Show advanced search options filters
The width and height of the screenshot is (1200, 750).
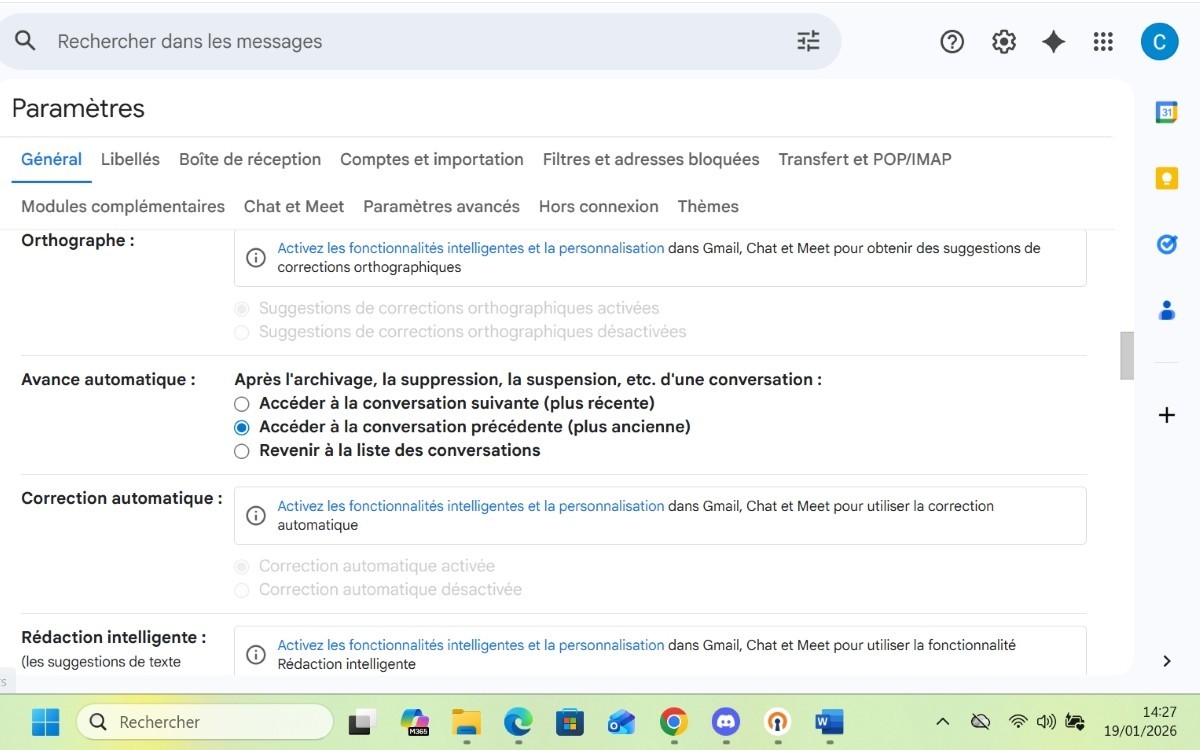[x=808, y=41]
